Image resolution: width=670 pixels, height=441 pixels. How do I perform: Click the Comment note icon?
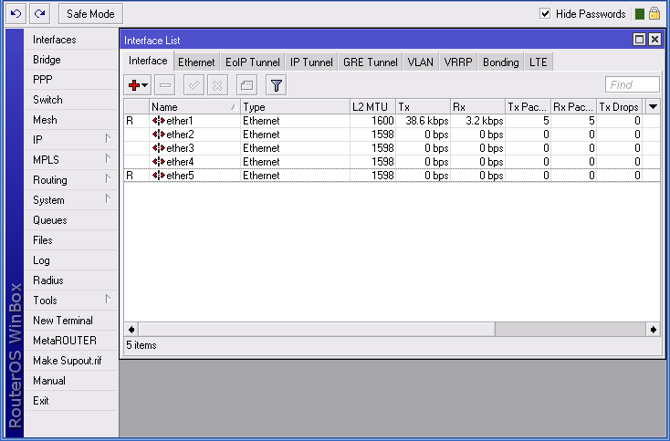tap(246, 86)
